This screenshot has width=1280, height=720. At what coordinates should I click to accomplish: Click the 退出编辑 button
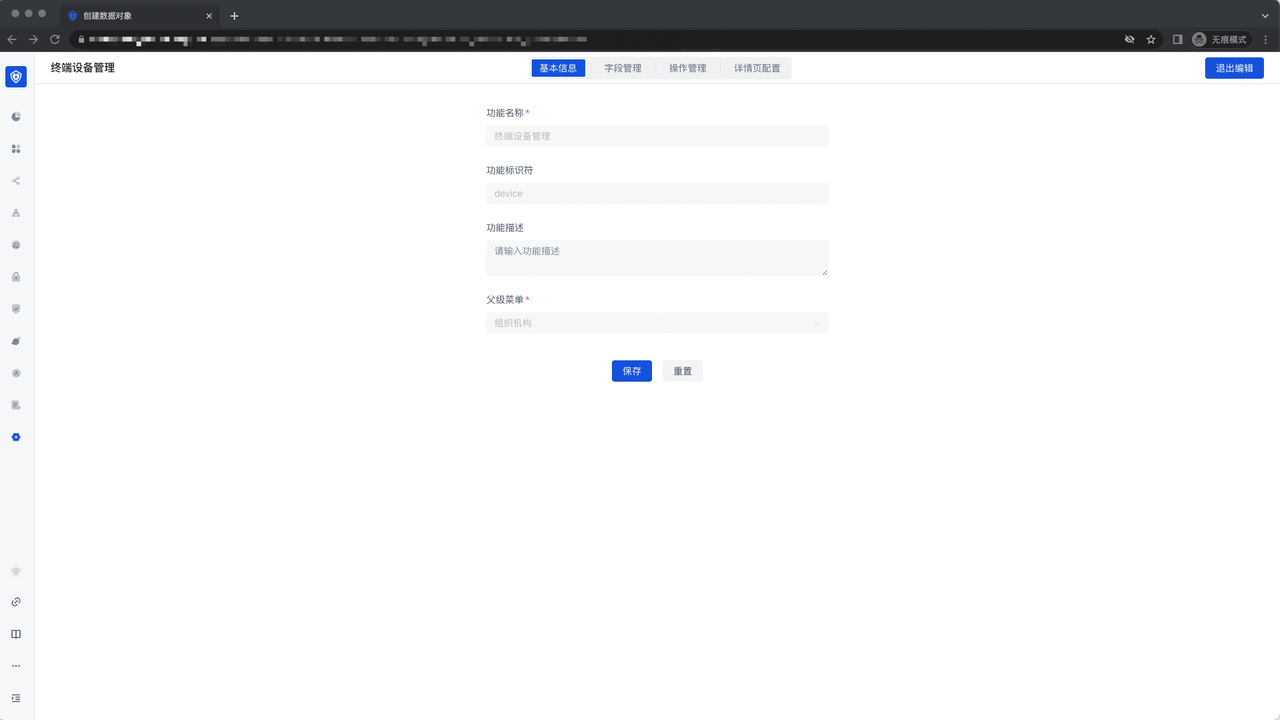[1234, 68]
